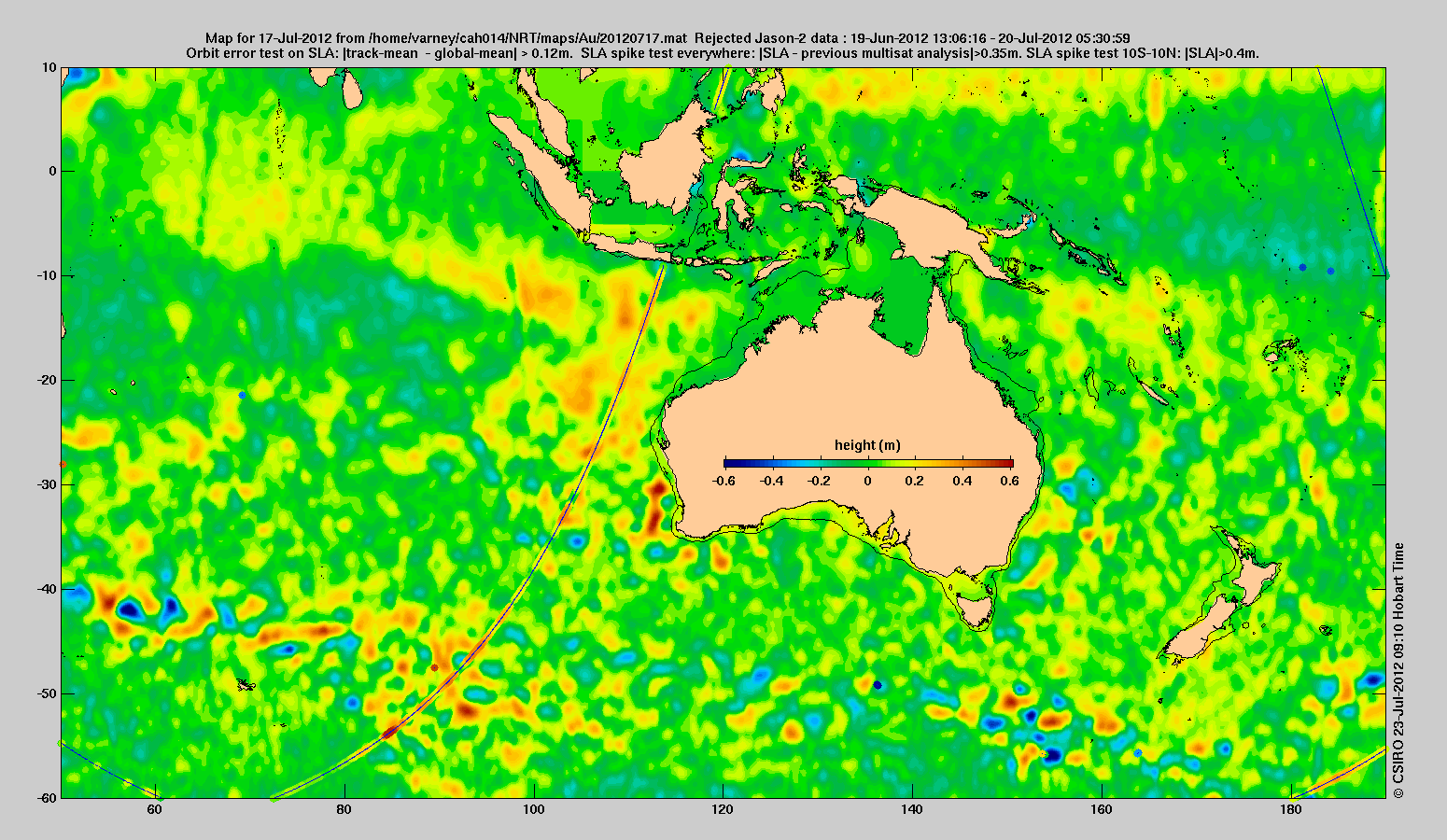Click longitude axis label 80
1447x840 pixels.
[344, 810]
